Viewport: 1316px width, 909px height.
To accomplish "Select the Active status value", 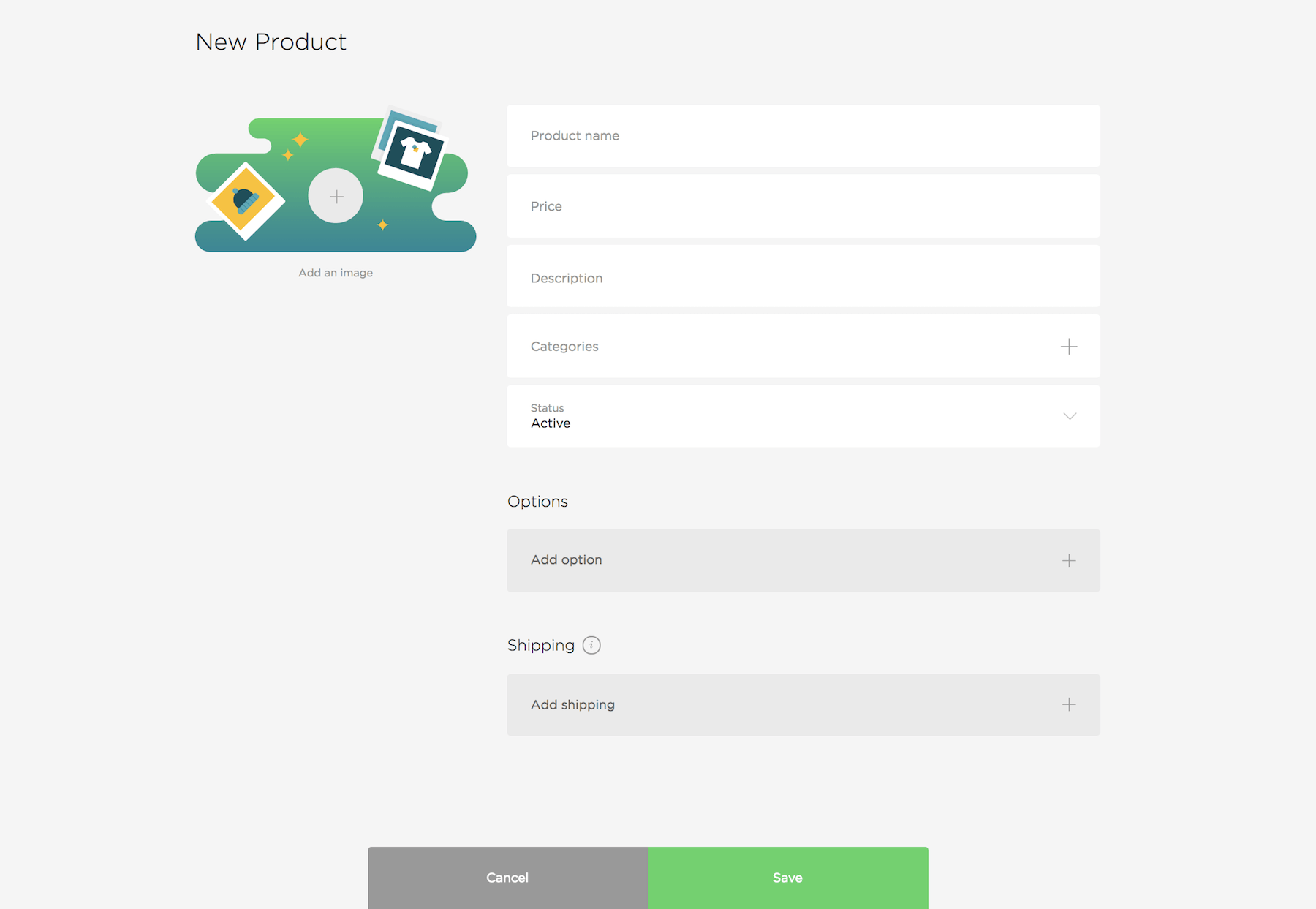I will click(x=551, y=423).
